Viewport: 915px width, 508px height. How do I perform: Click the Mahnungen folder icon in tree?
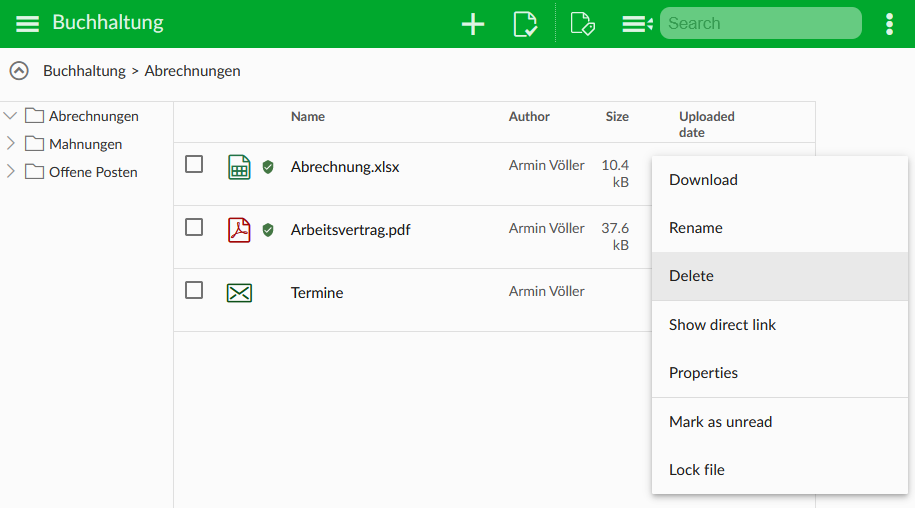[x=34, y=143]
